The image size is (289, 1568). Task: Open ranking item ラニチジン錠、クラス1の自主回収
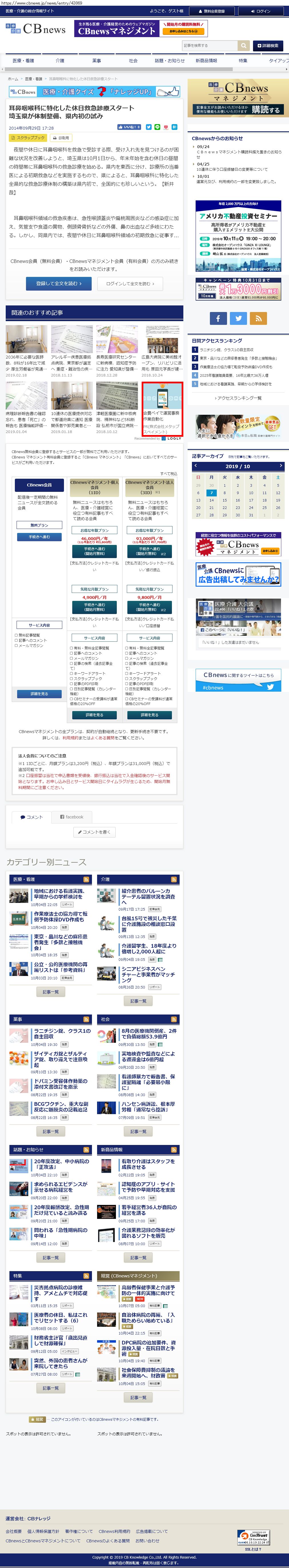pos(226,350)
